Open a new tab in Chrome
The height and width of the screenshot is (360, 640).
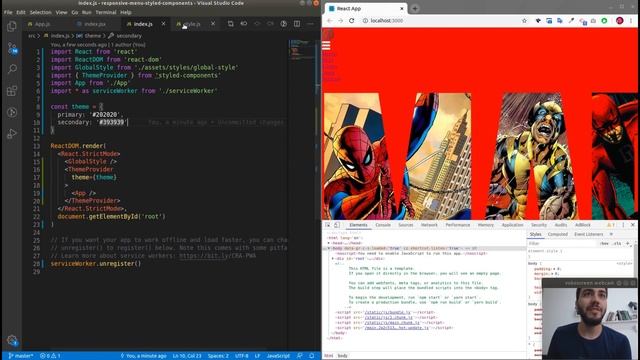tap(415, 8)
